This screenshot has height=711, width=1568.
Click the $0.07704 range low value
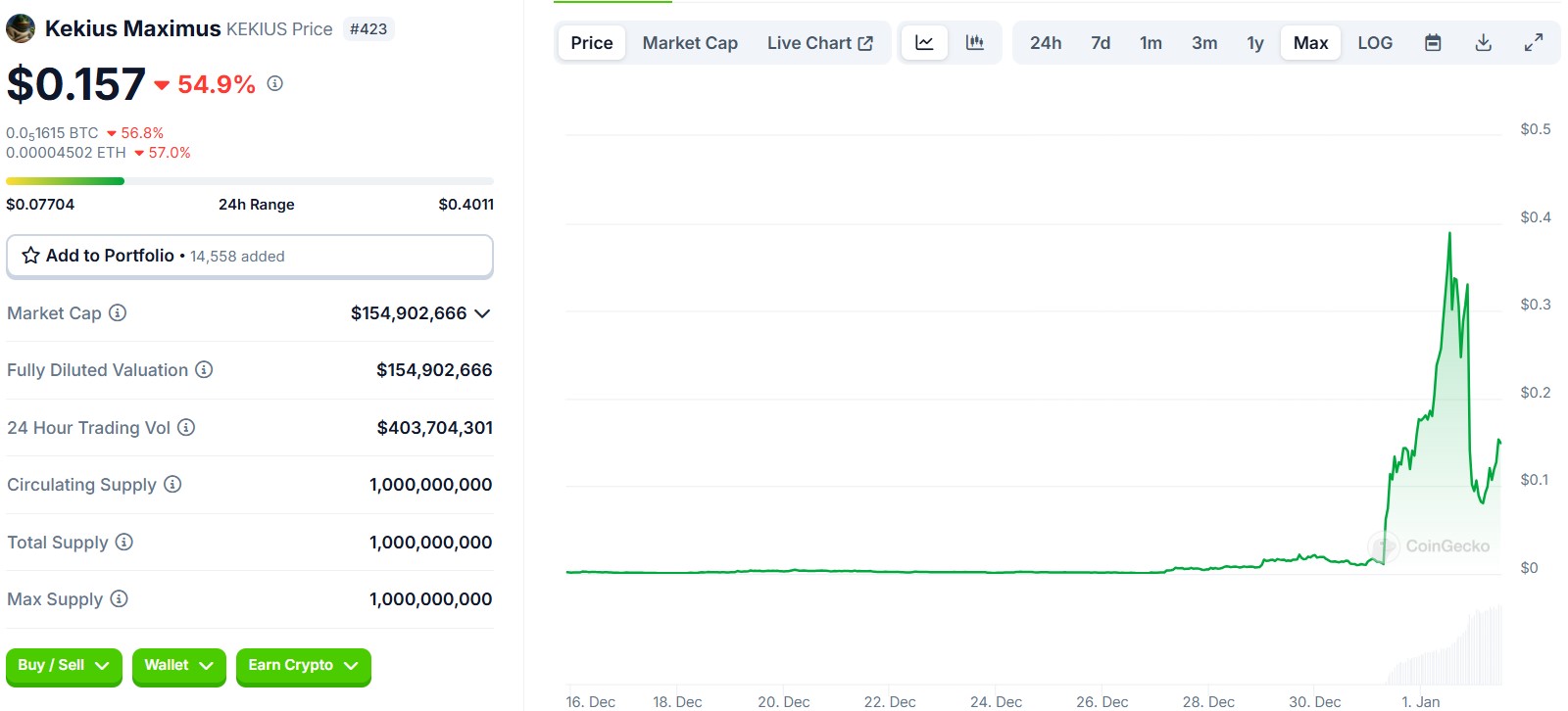pyautogui.click(x=40, y=205)
